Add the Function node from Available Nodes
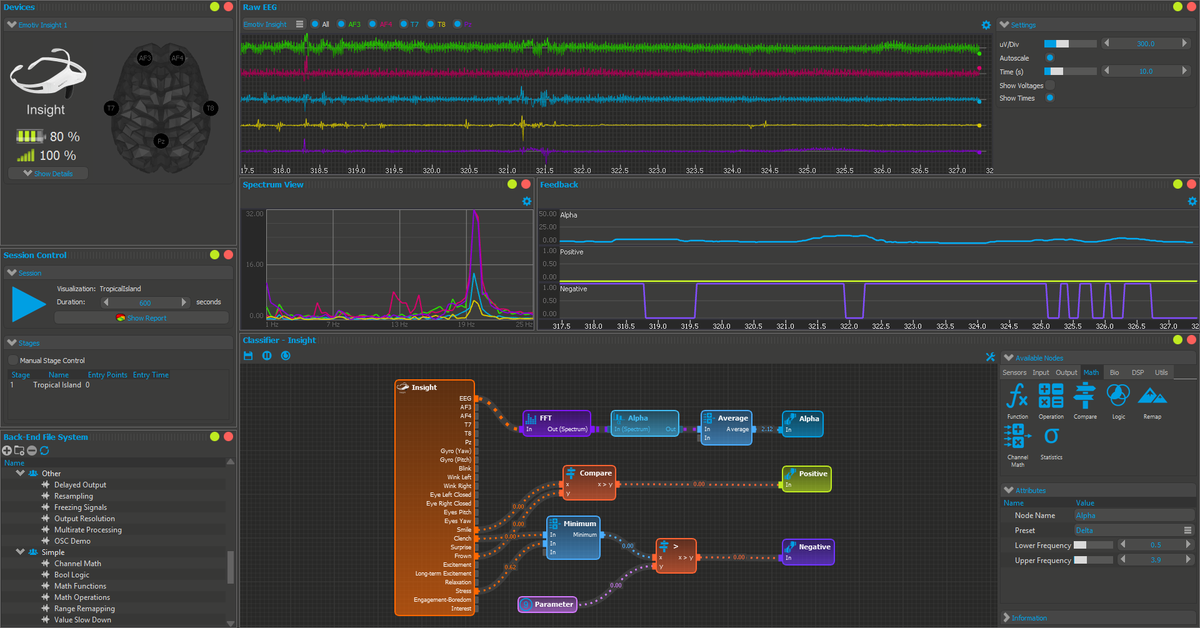The image size is (1200, 628). click(x=1017, y=401)
